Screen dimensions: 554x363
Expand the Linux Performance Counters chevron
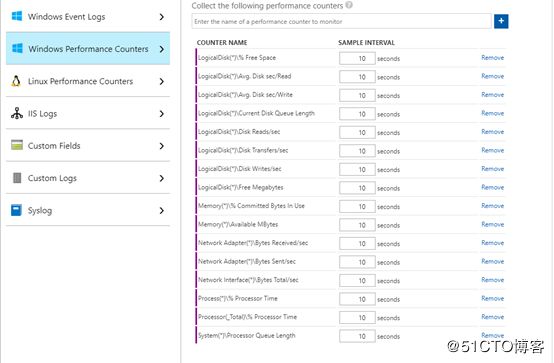point(161,81)
